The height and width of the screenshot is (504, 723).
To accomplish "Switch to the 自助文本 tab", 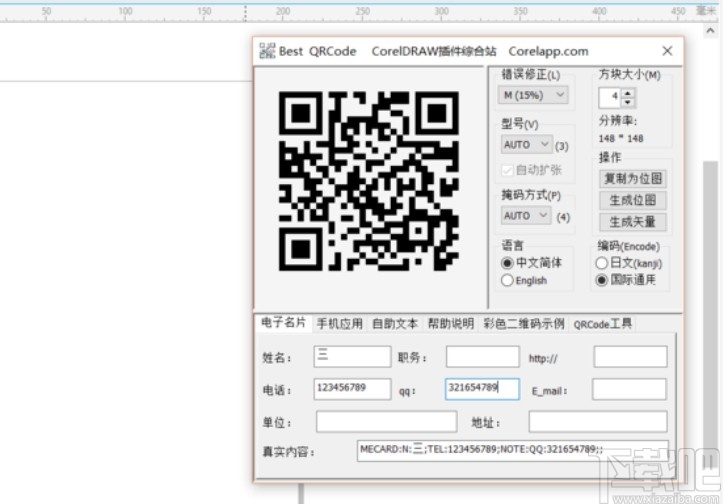I will click(x=395, y=324).
